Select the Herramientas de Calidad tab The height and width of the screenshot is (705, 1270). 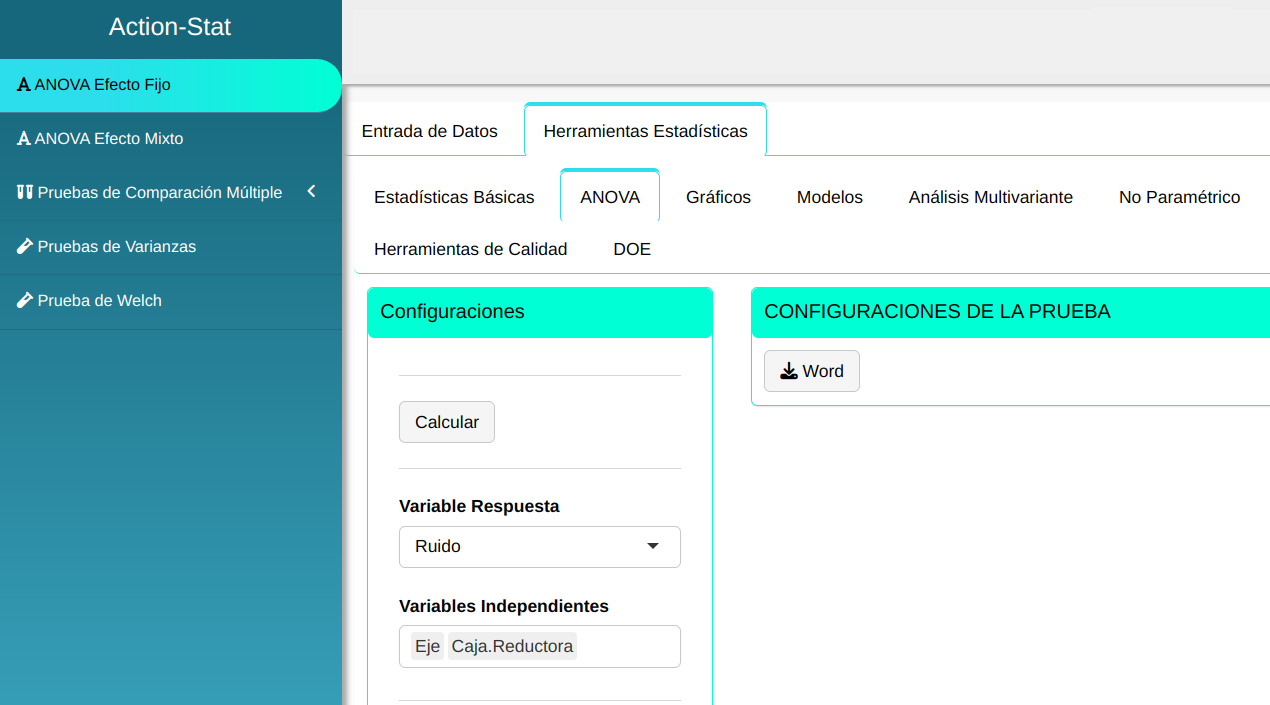470,249
